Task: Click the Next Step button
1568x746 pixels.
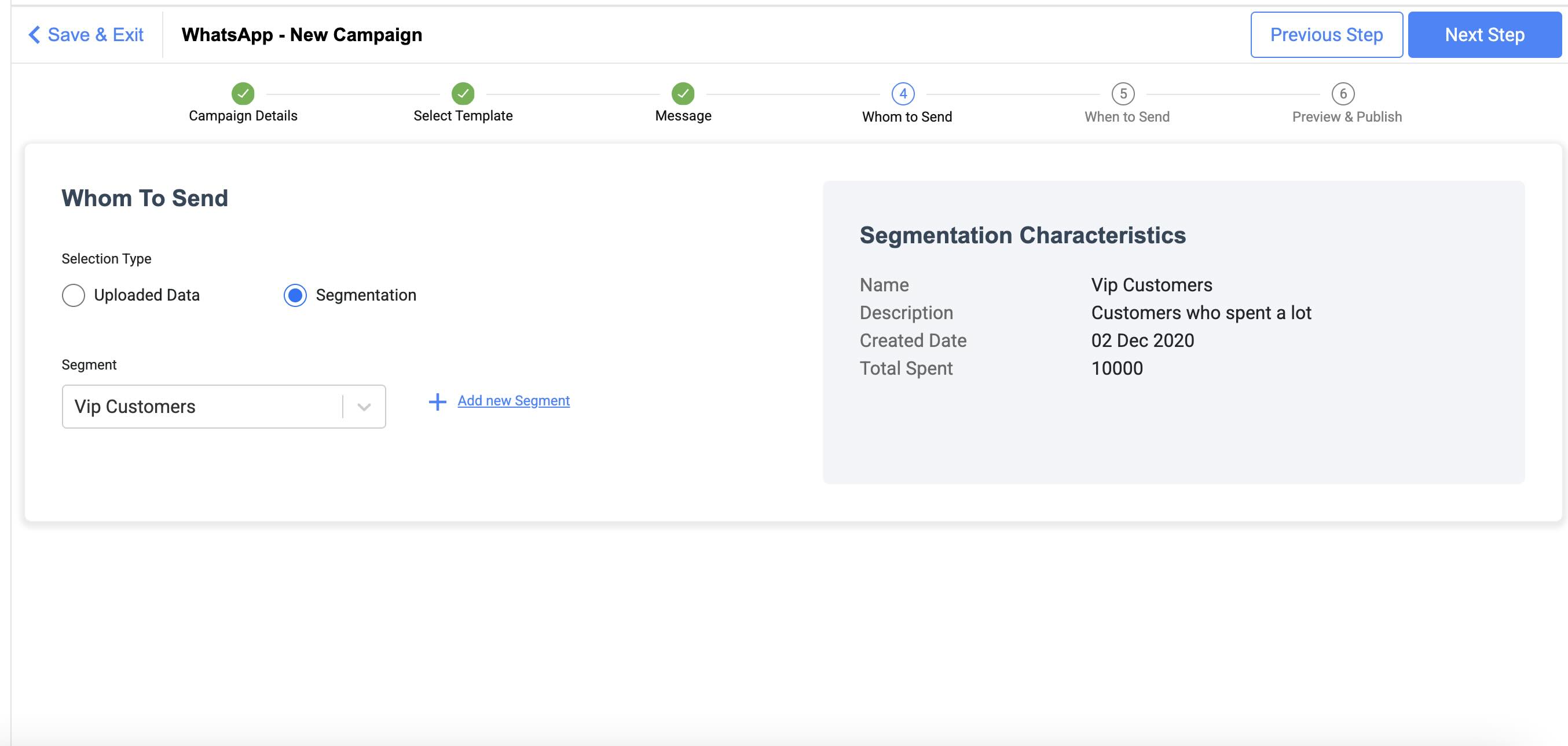Action: pos(1484,35)
